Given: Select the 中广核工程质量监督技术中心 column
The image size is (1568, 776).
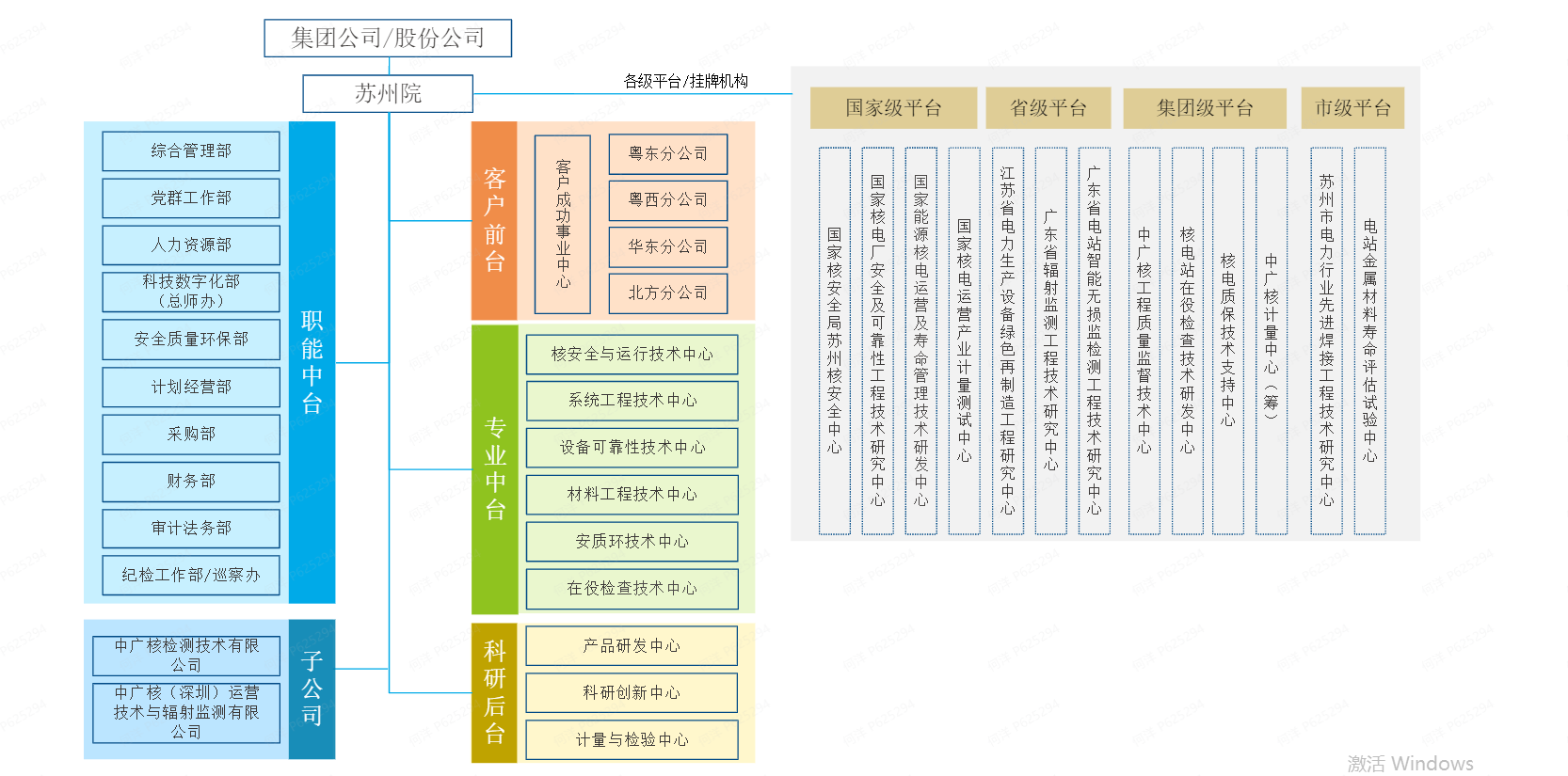Looking at the screenshot, I should point(1144,341).
